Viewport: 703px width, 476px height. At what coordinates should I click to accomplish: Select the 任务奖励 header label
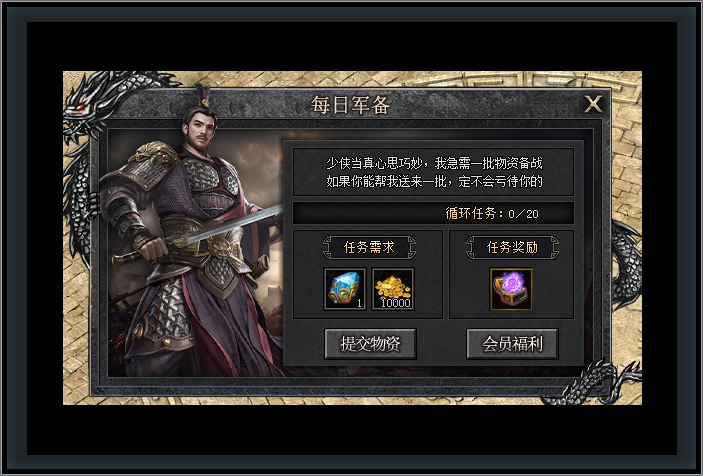click(512, 247)
